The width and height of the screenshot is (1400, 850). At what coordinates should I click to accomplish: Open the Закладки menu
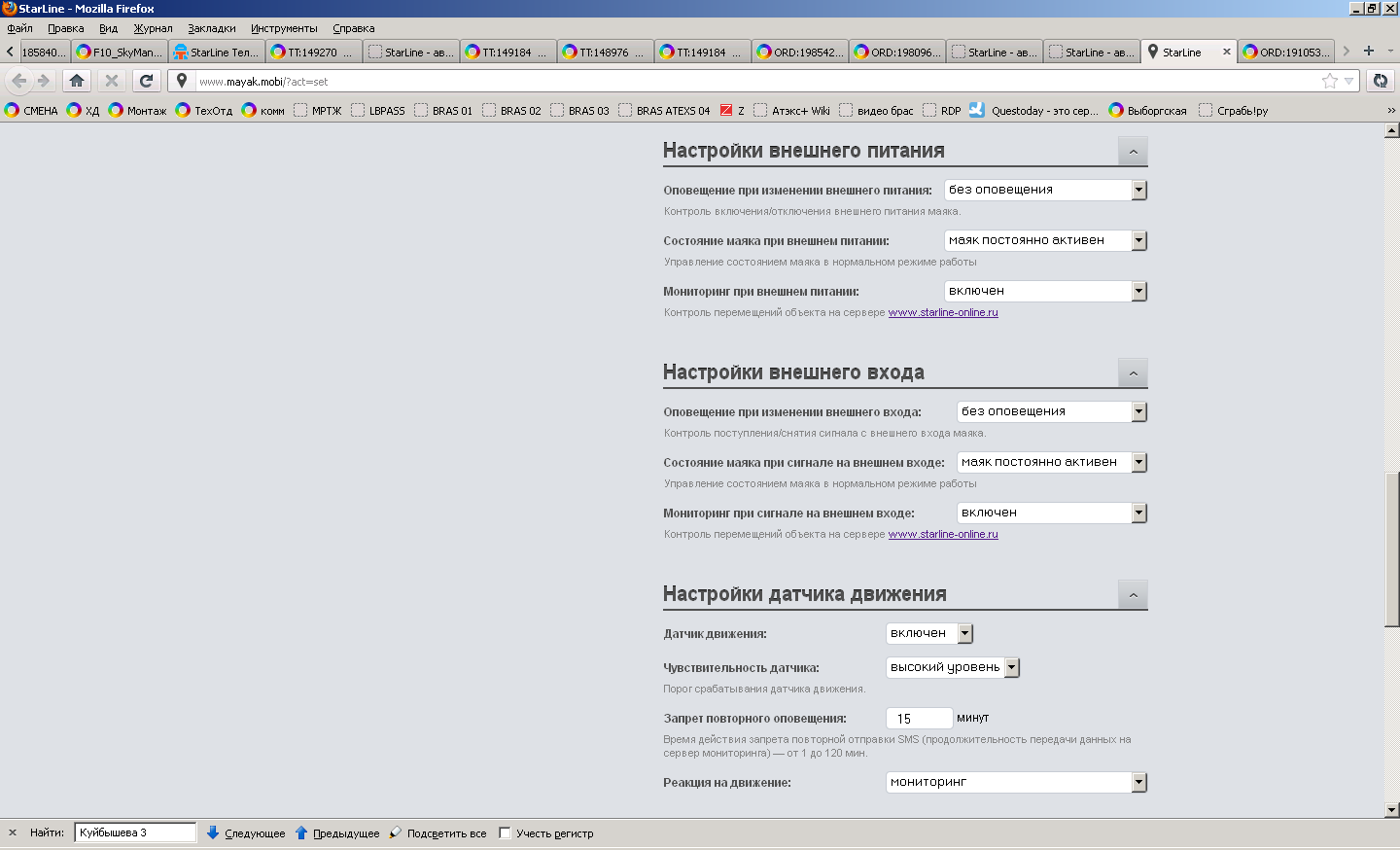212,28
